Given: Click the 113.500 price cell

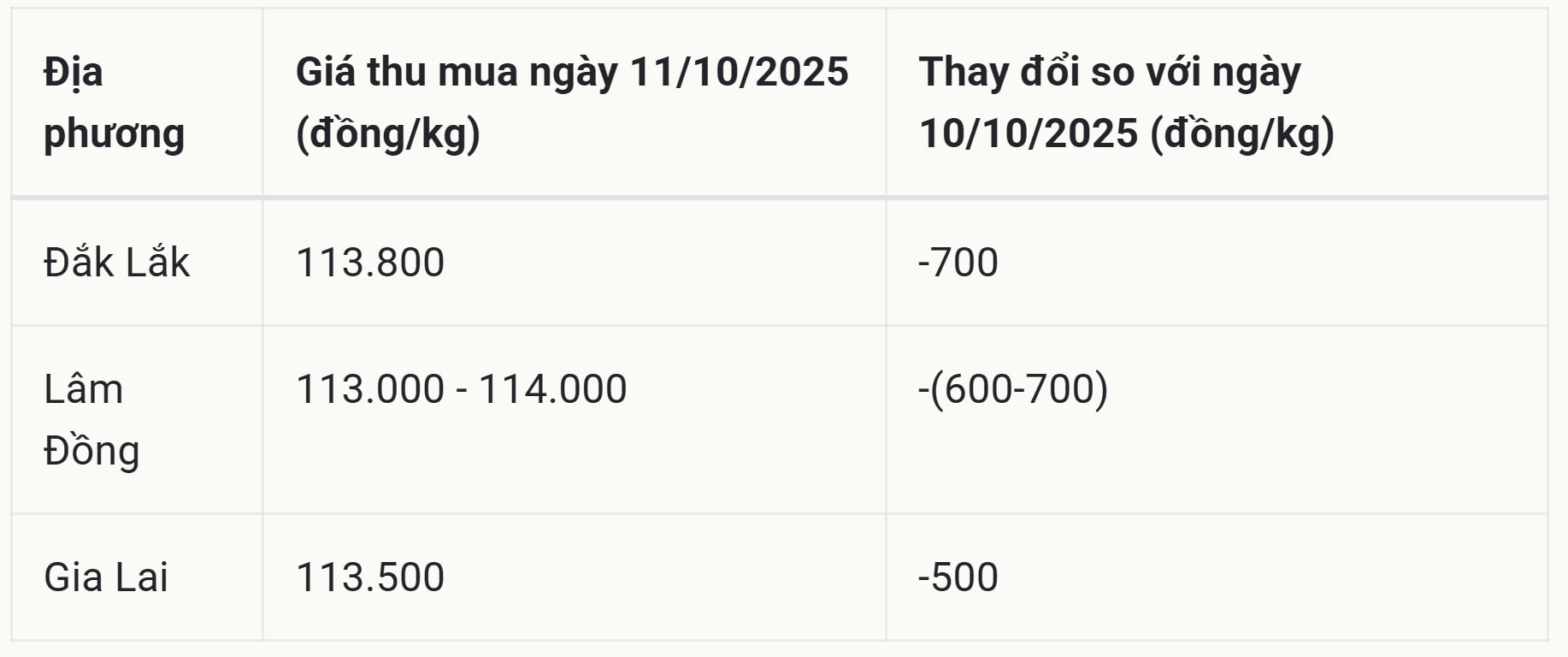Looking at the screenshot, I should (x=370, y=577).
